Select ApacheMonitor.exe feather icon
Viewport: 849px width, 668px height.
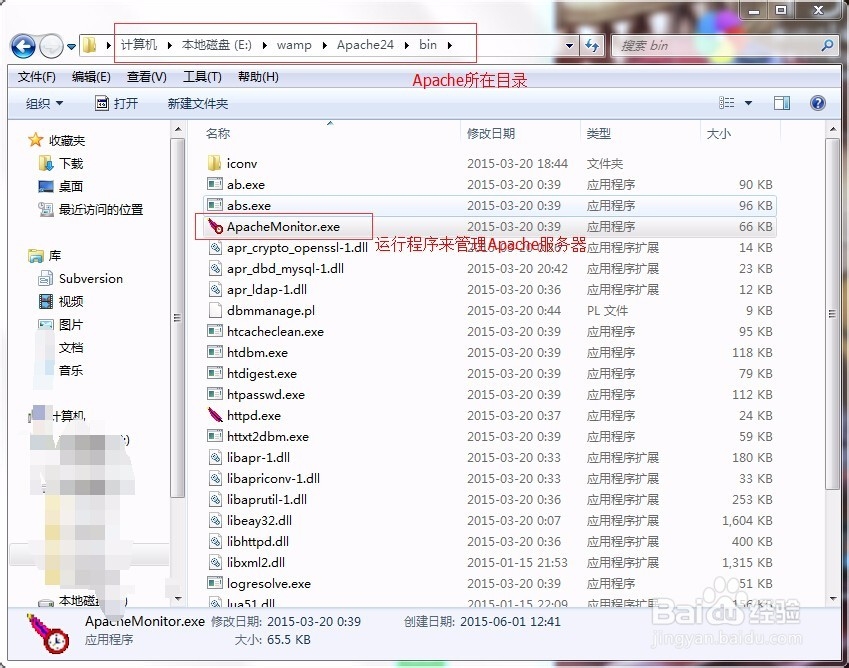(215, 226)
